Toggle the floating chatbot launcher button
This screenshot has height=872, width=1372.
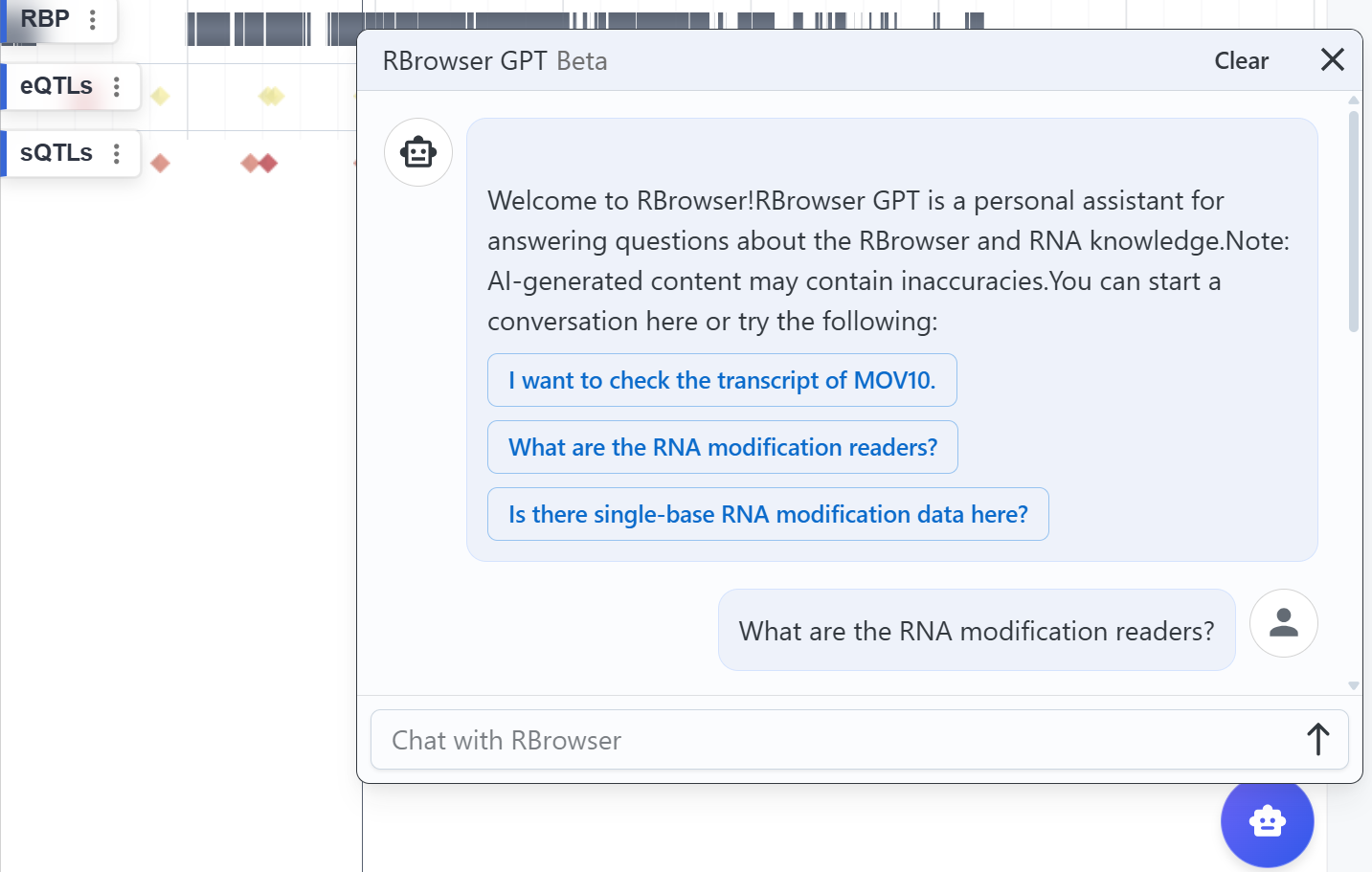[x=1267, y=821]
